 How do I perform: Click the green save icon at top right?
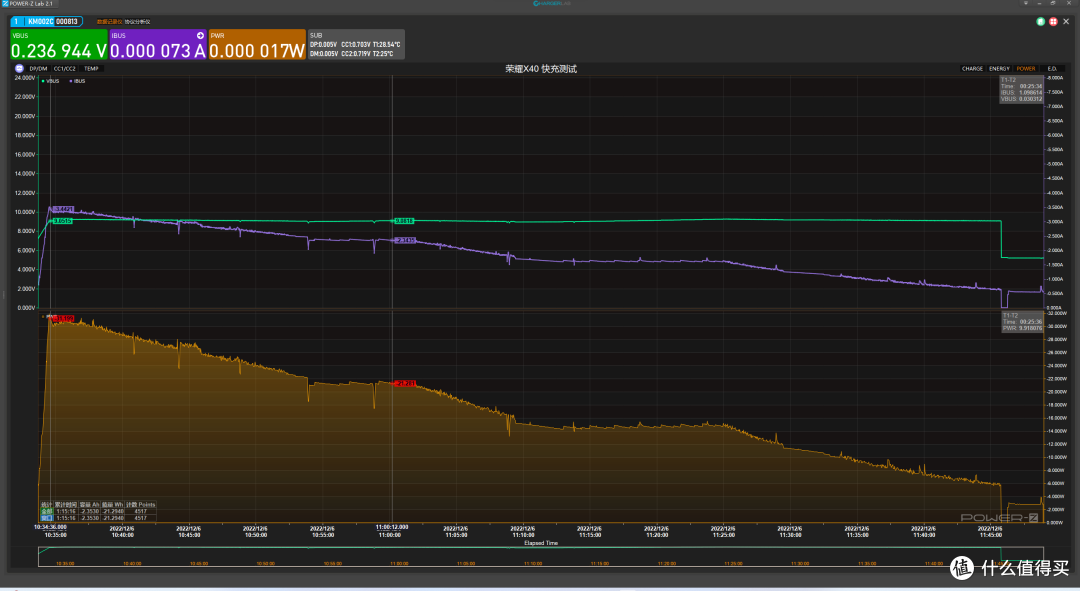pyautogui.click(x=1040, y=21)
